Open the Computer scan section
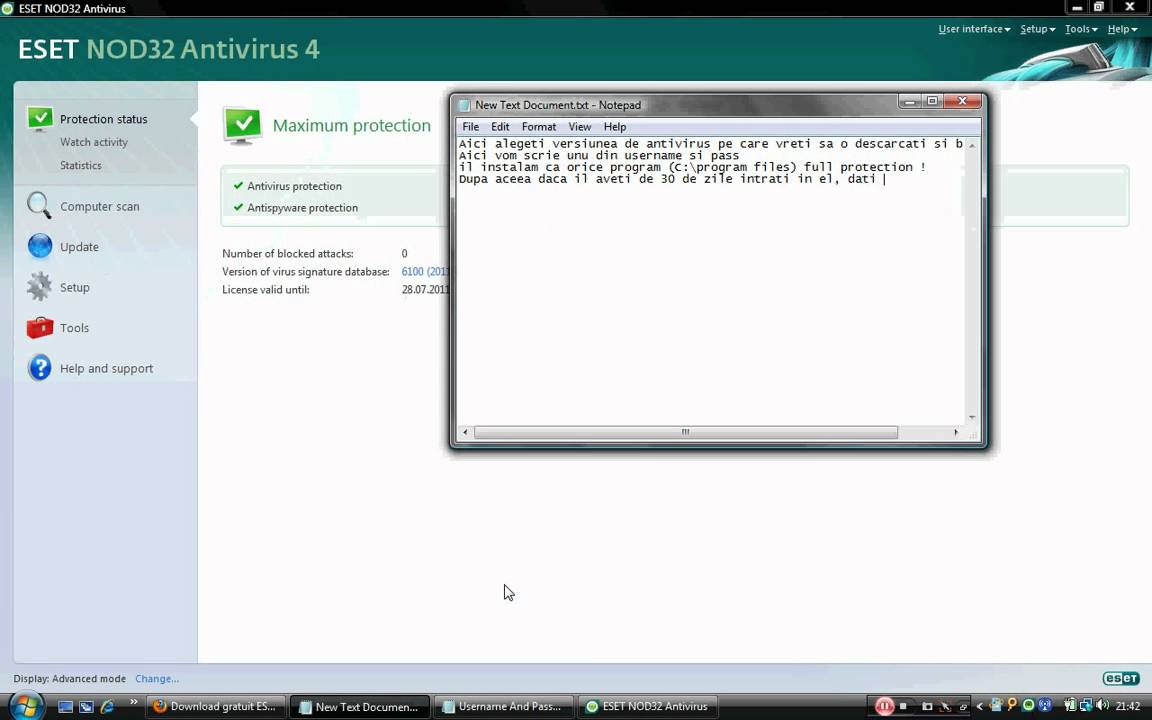The width and height of the screenshot is (1152, 720). pos(99,206)
